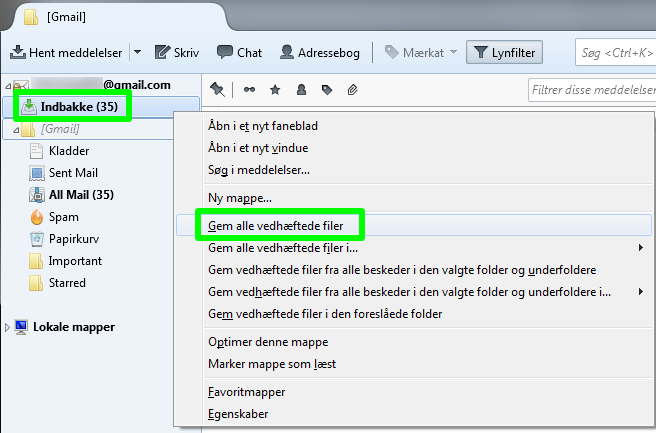Click the Starred folder icon
Image resolution: width=656 pixels, height=433 pixels.
pos(36,283)
